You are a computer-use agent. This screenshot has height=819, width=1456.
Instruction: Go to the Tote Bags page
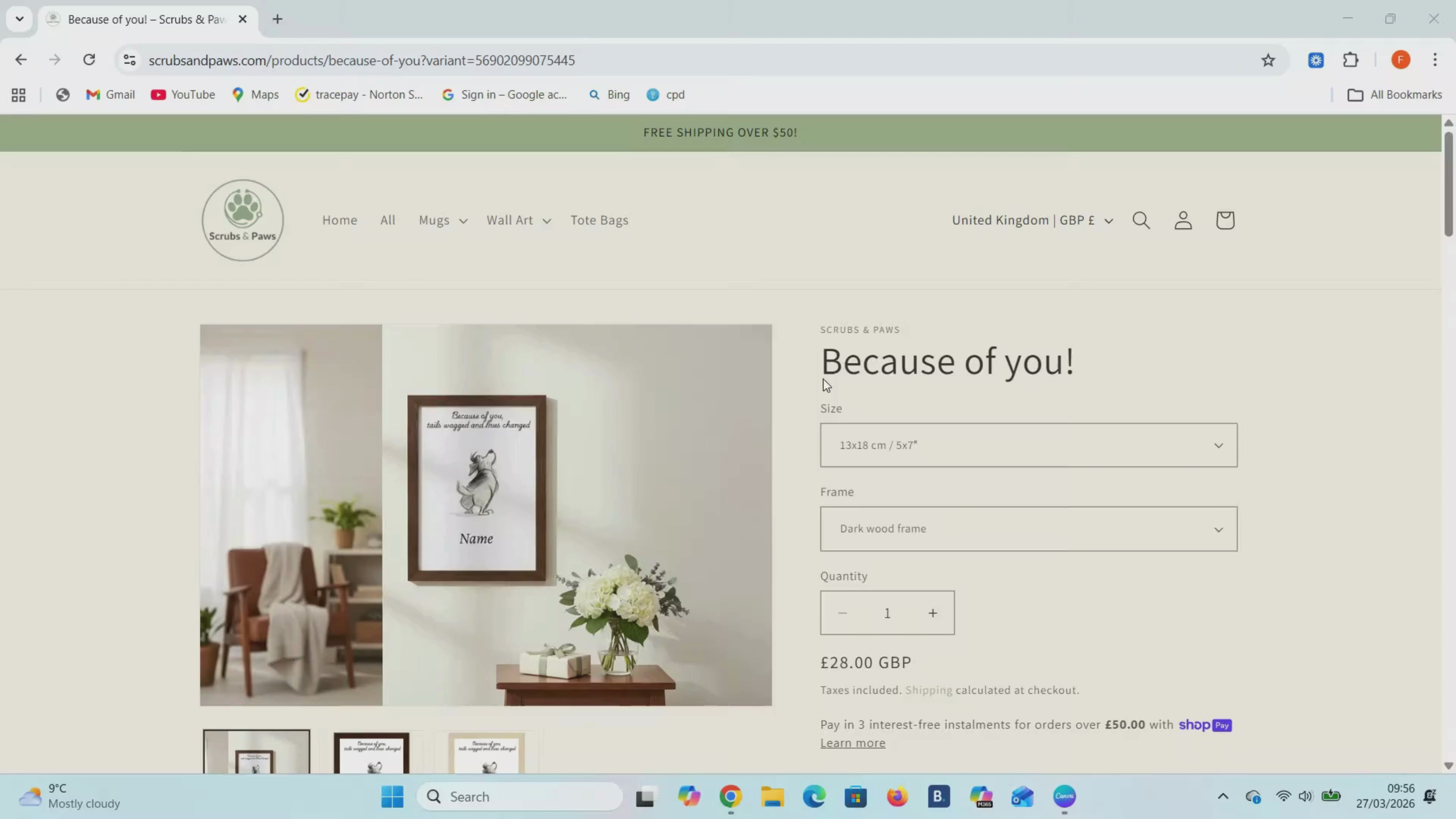(599, 220)
